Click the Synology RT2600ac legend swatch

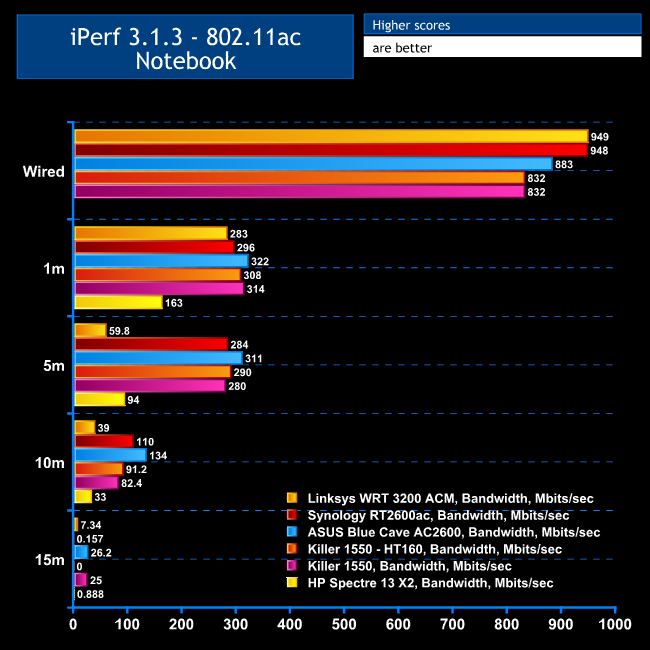[292, 515]
